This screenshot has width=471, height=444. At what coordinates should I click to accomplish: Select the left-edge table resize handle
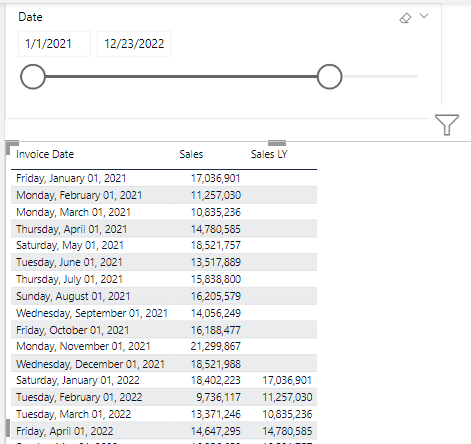8,428
